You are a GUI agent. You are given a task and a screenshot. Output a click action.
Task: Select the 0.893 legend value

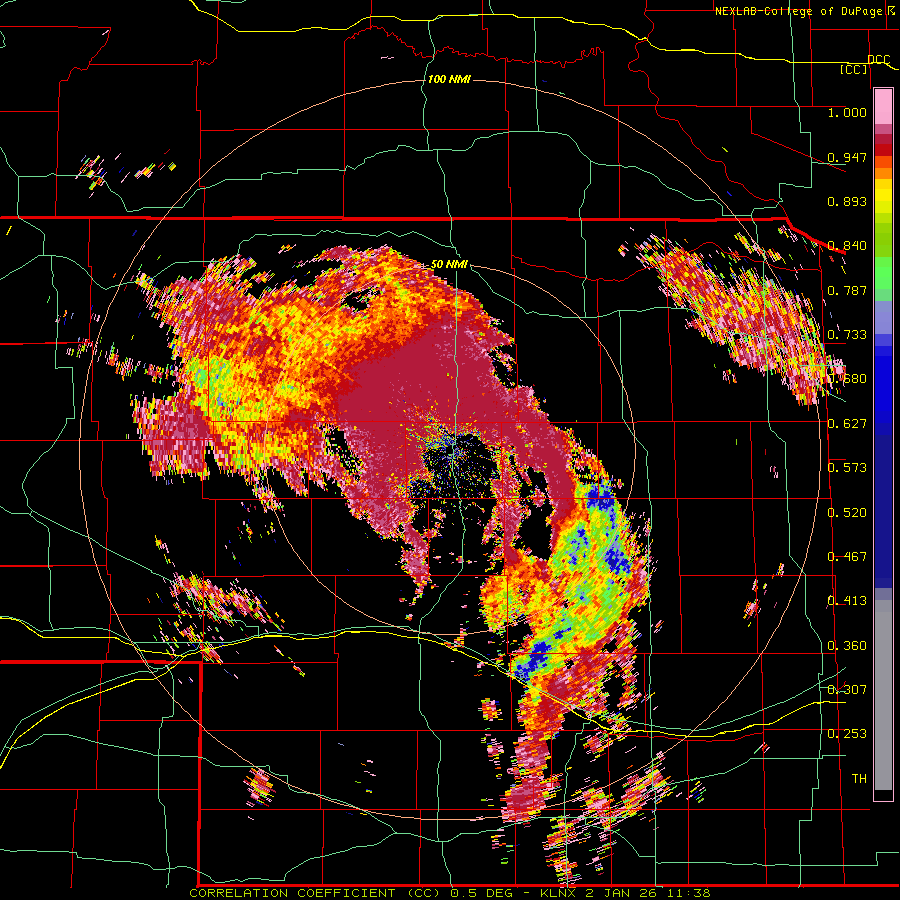[847, 201]
